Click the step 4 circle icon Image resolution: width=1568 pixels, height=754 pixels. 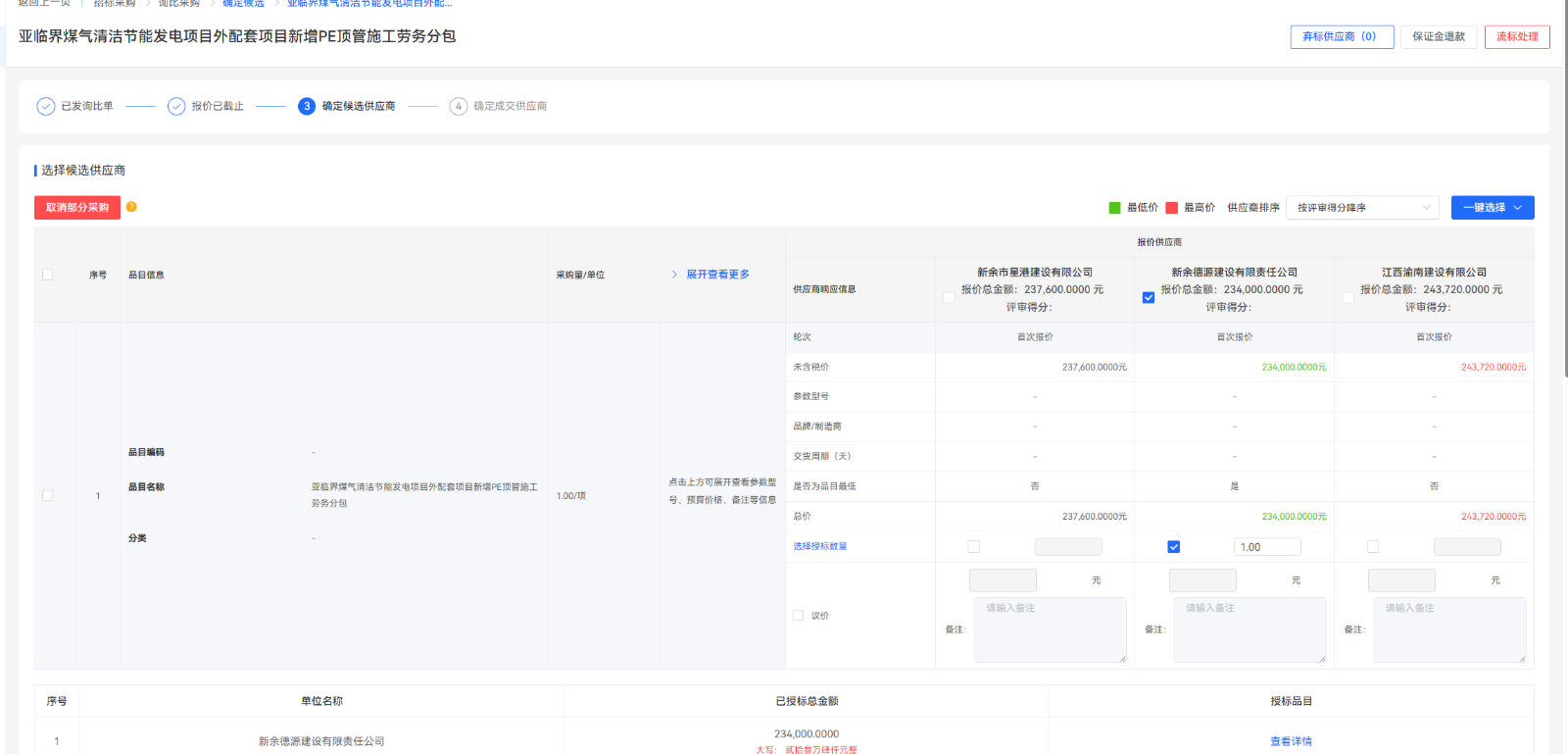click(459, 106)
